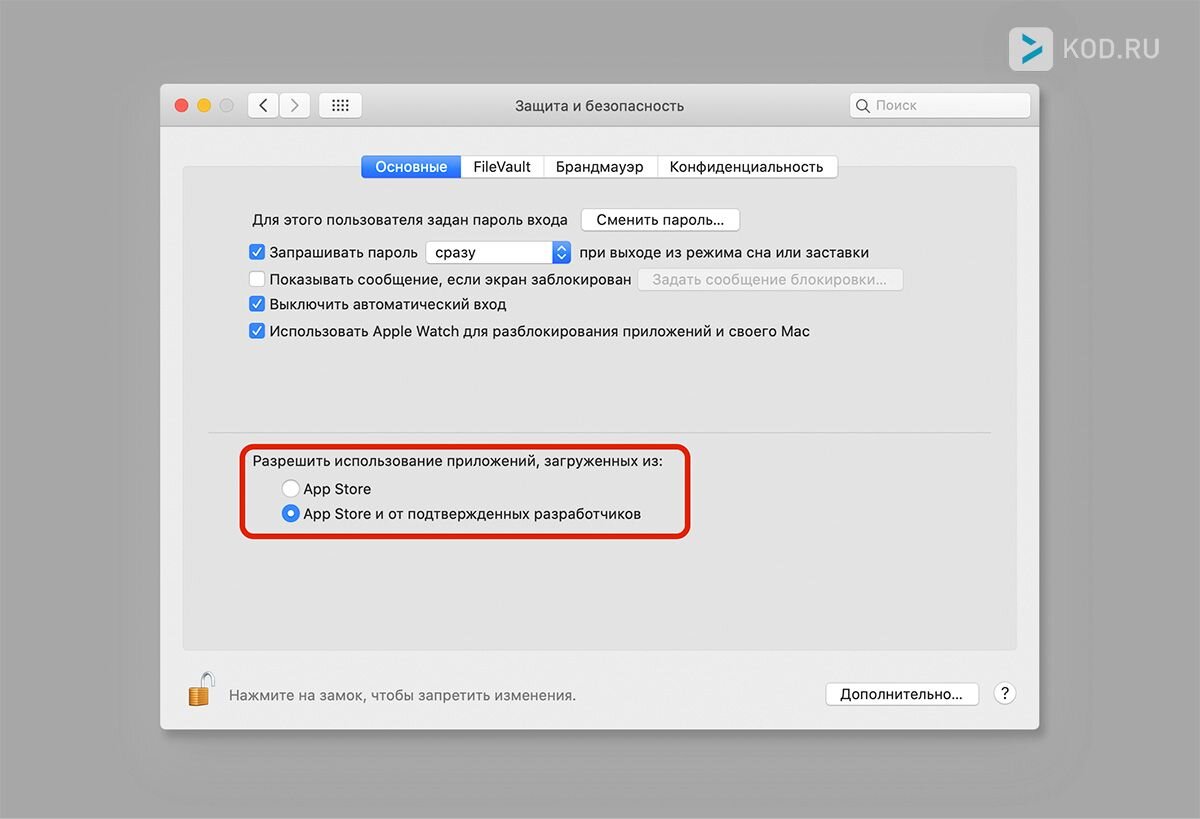Open the Брандмауэр tab
This screenshot has width=1200, height=819.
[600, 166]
